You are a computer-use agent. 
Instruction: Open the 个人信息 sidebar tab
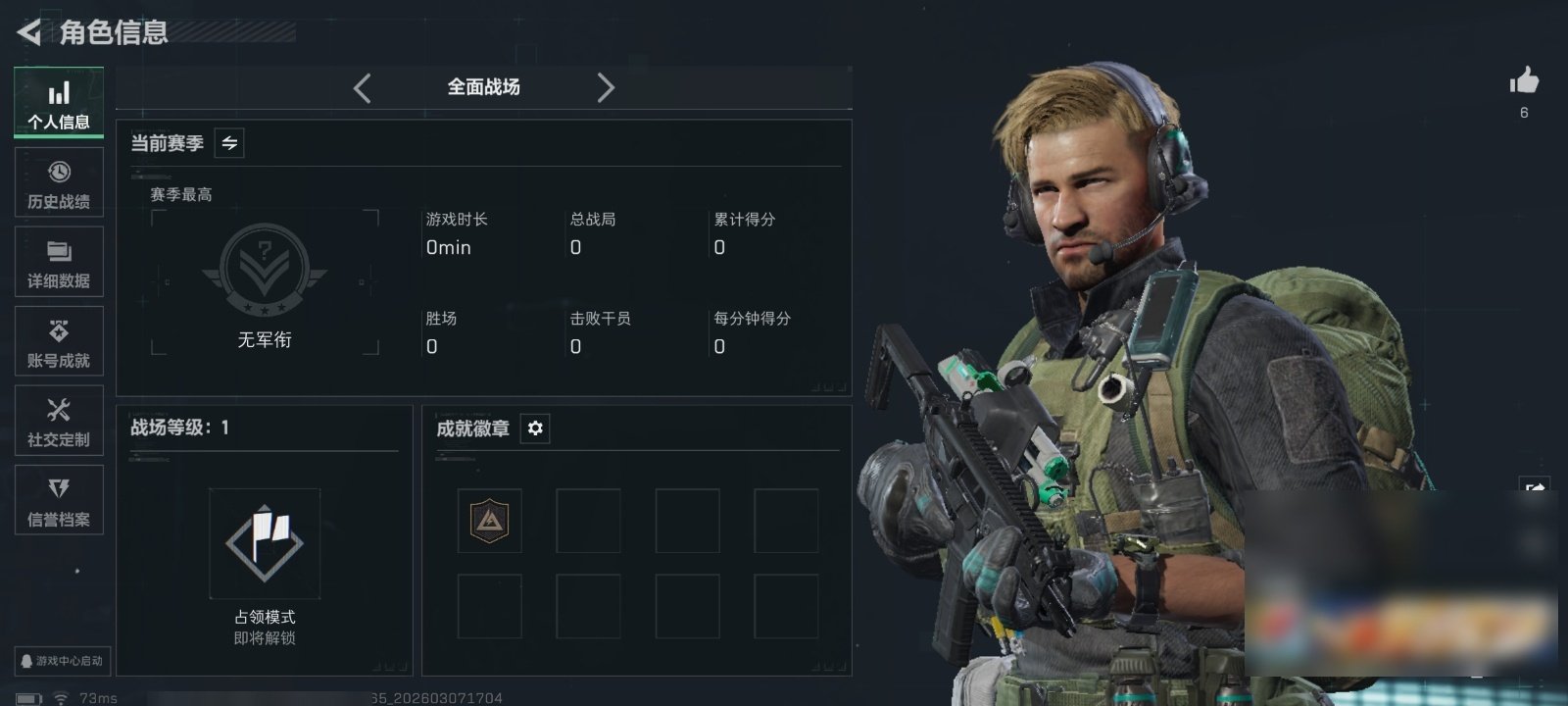tap(59, 103)
